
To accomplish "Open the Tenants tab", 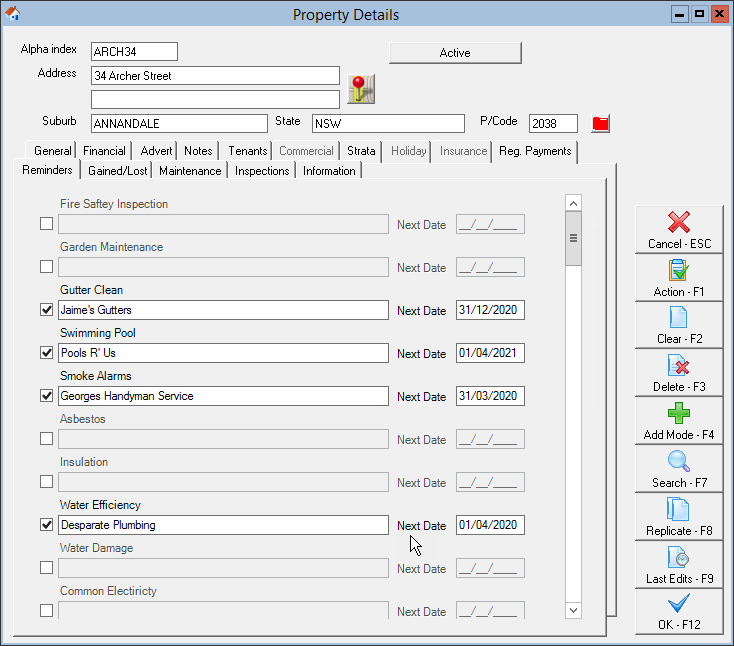I will (247, 151).
